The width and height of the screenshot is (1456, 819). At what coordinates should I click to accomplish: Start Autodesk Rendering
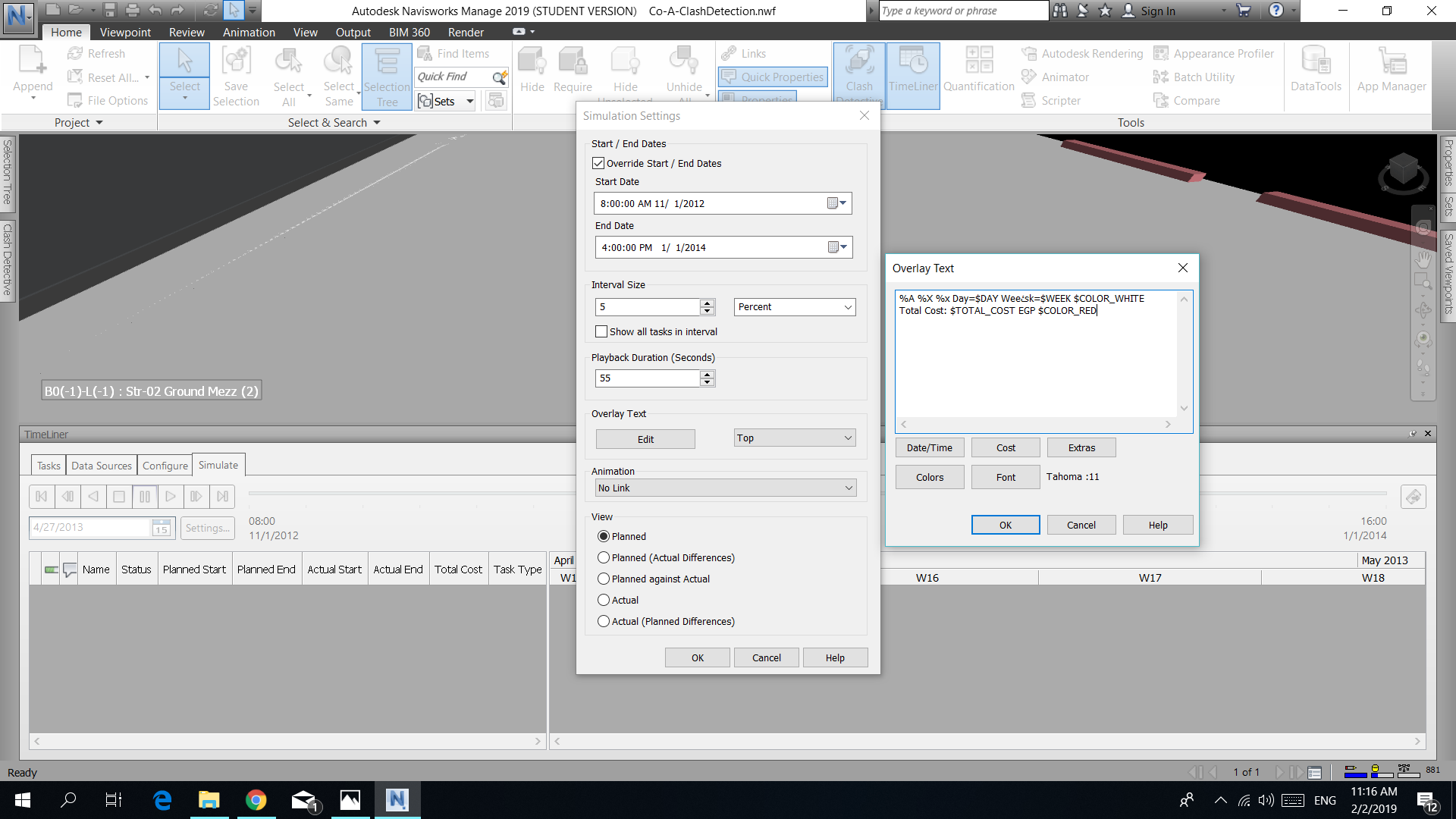[1081, 53]
